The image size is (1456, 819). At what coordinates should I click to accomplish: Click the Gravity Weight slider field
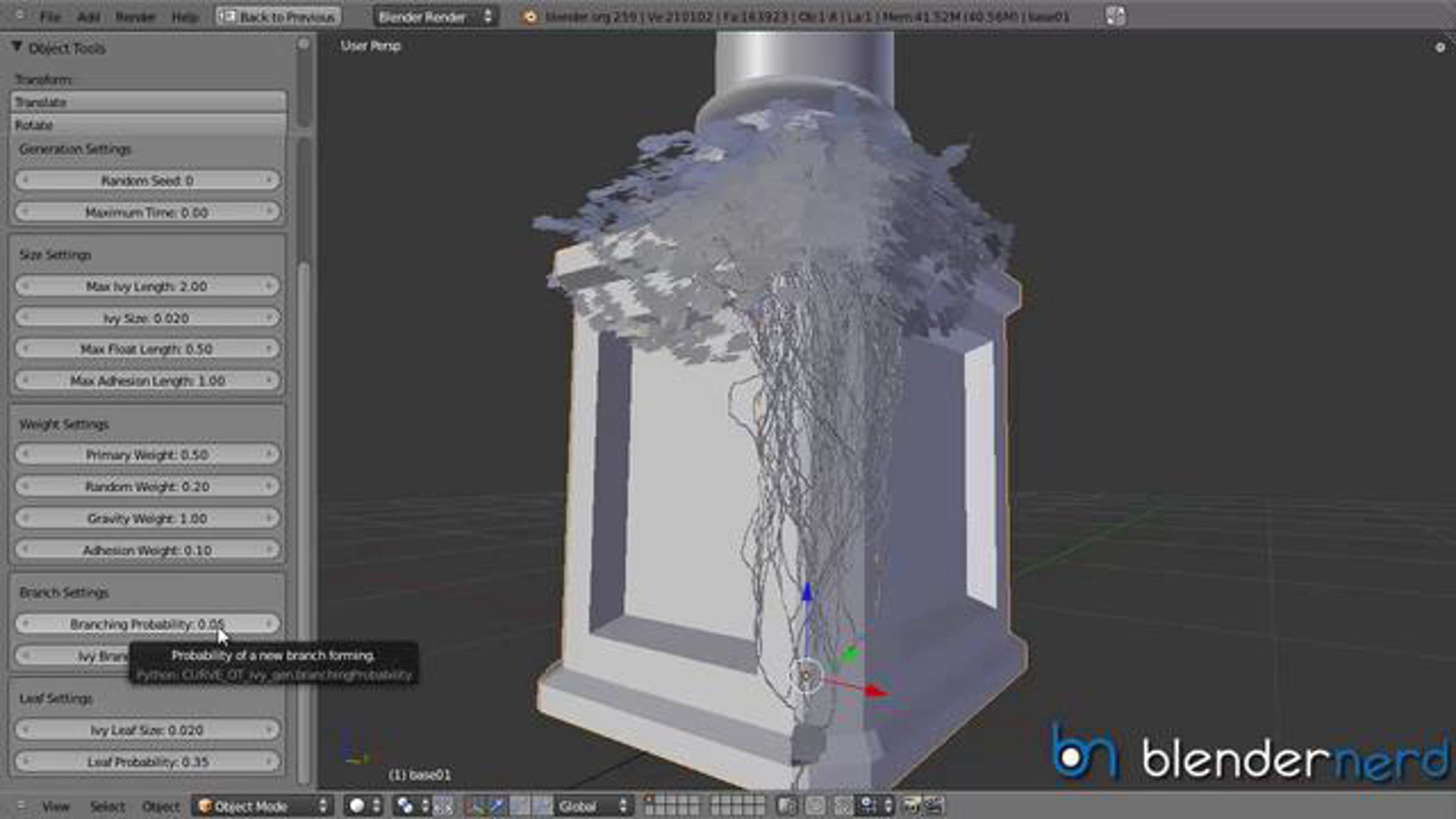pyautogui.click(x=147, y=518)
